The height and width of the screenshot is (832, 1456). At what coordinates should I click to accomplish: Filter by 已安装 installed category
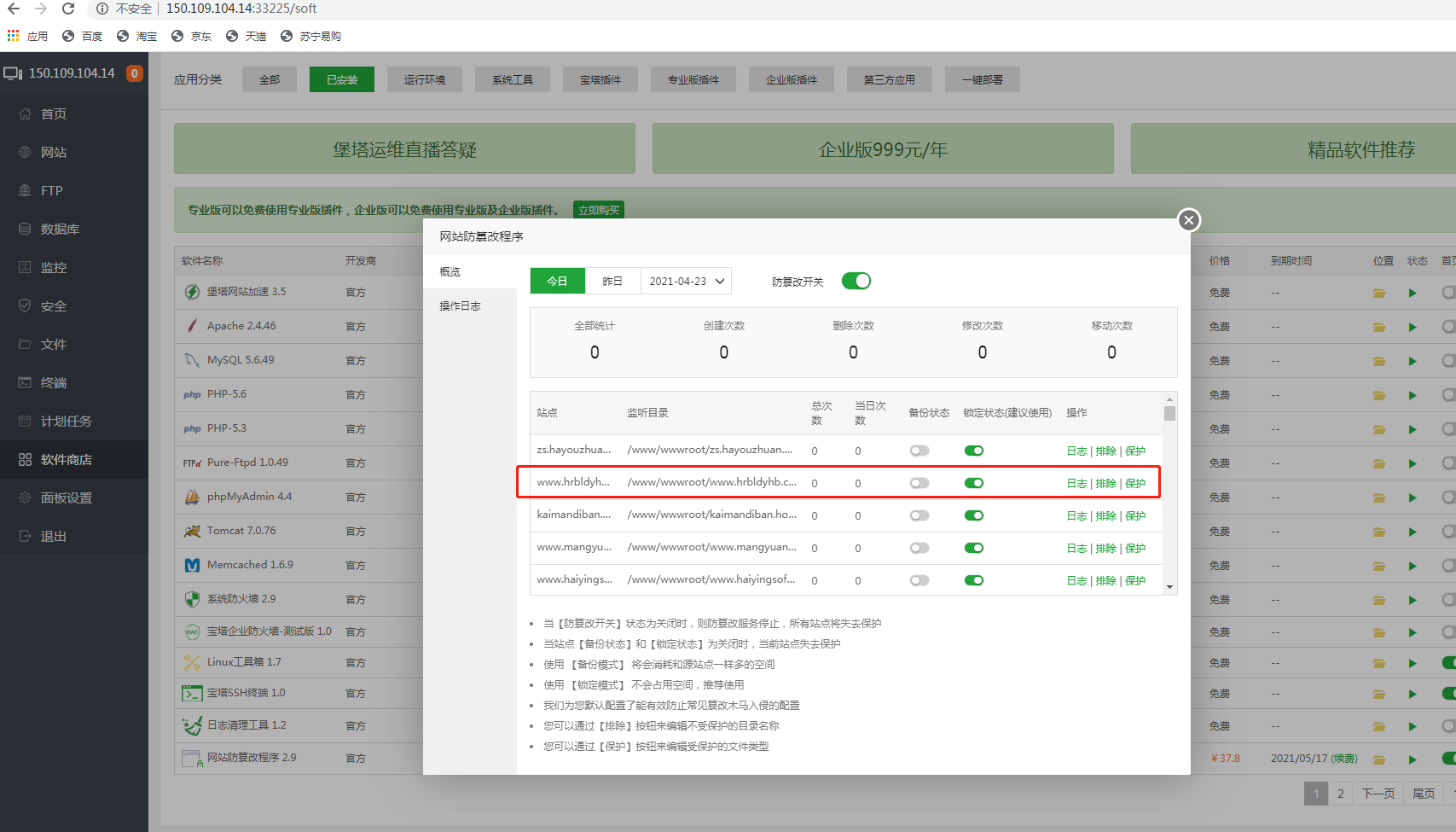click(x=342, y=79)
